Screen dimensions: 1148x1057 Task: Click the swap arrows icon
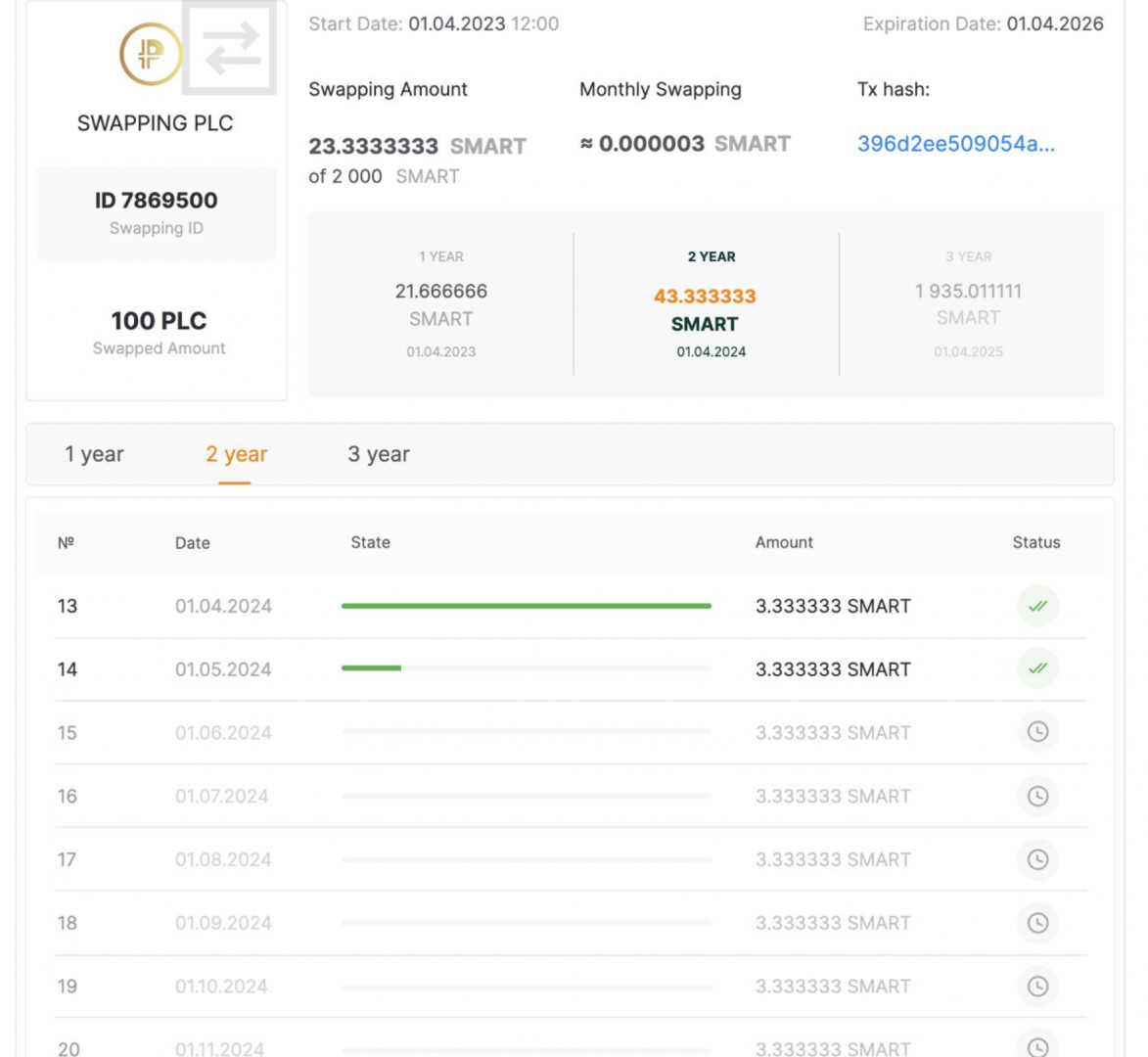[231, 48]
